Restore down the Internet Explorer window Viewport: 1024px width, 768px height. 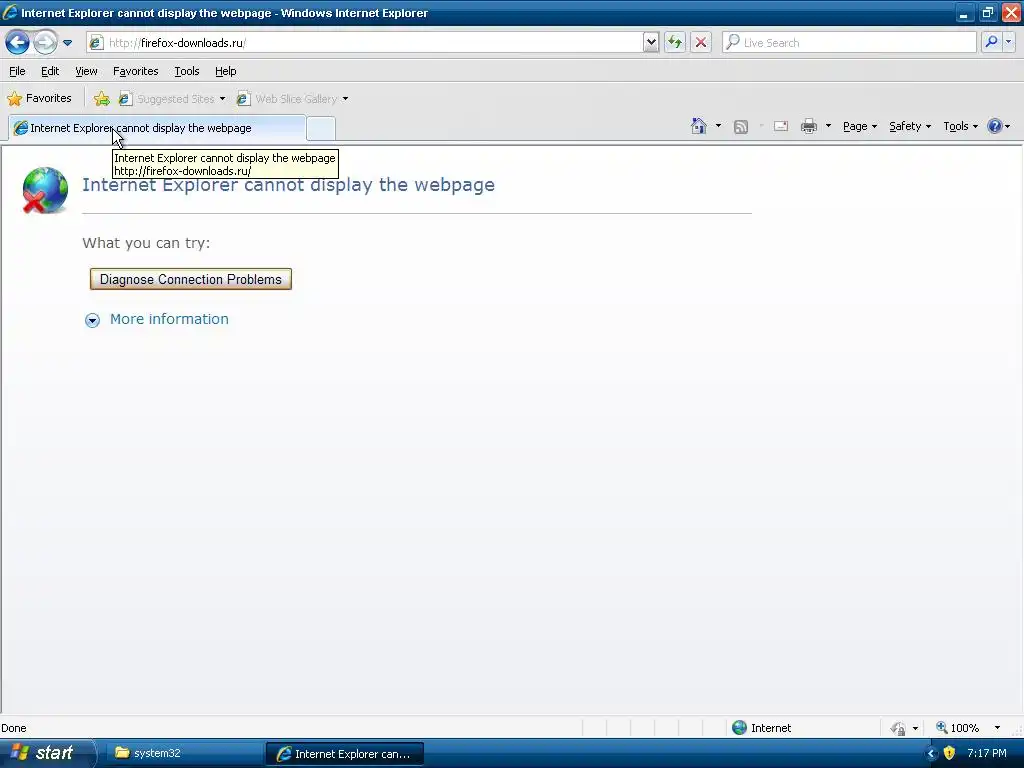[x=987, y=12]
